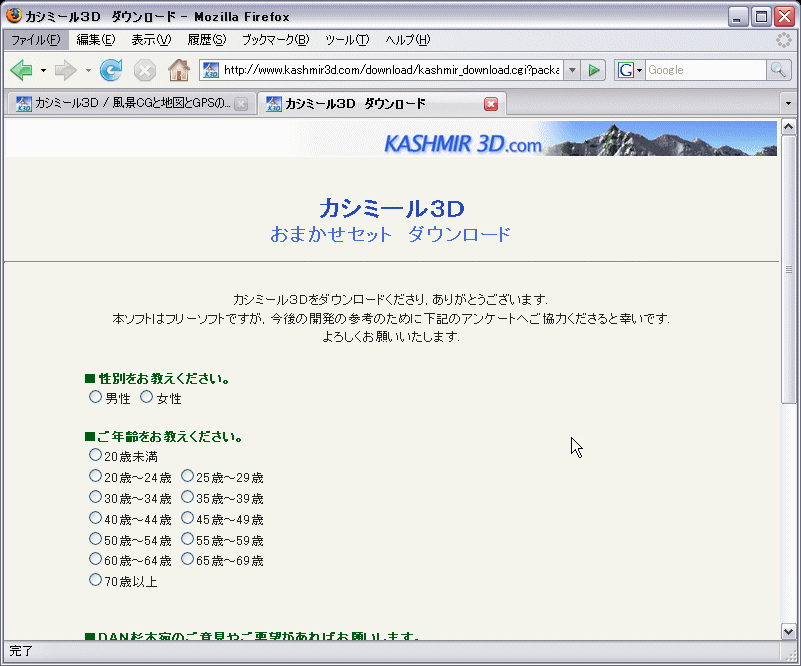Click the site favicon in the address bar
This screenshot has height=666, width=801.
tap(210, 70)
